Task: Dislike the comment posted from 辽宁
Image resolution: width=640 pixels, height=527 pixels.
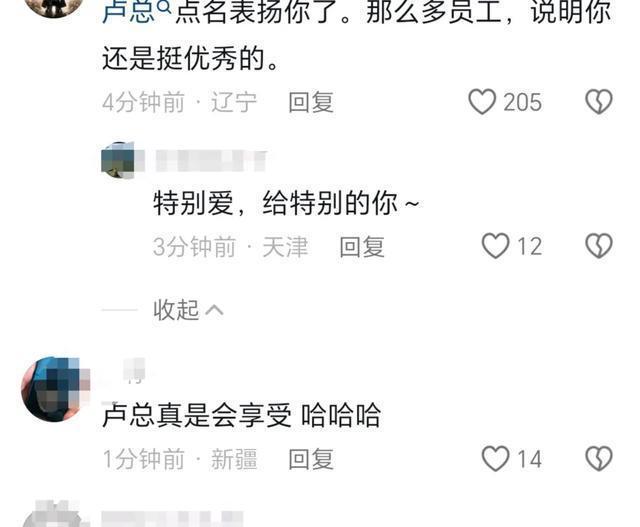Action: click(599, 102)
